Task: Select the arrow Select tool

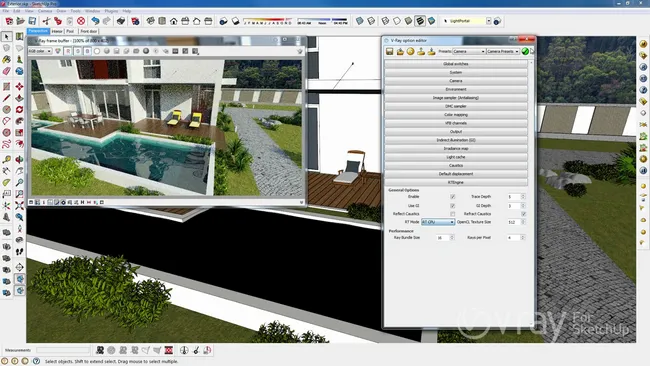Action: click(6, 37)
